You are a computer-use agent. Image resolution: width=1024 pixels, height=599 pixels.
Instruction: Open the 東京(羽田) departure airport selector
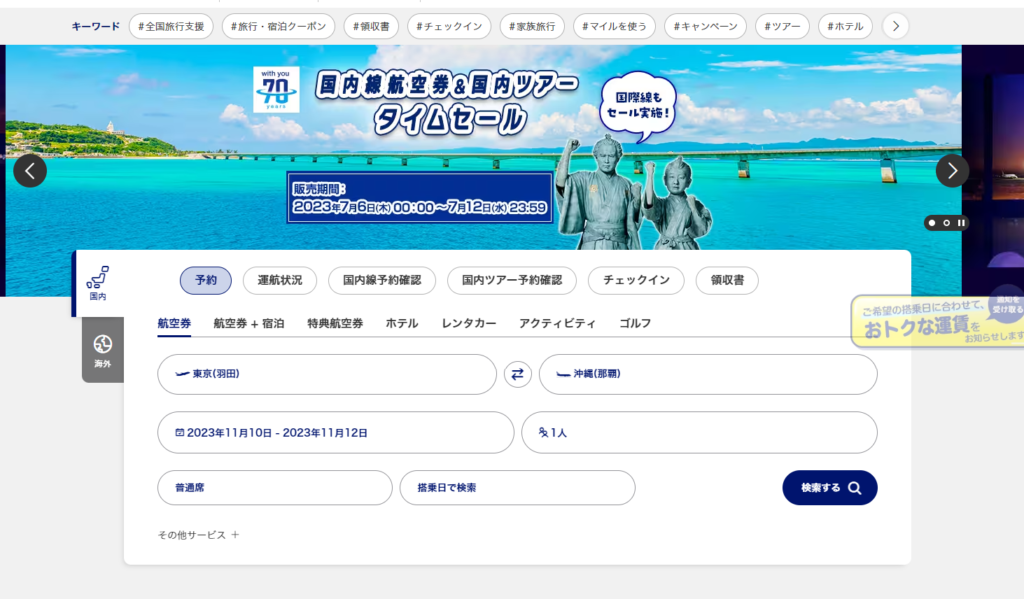coord(327,374)
